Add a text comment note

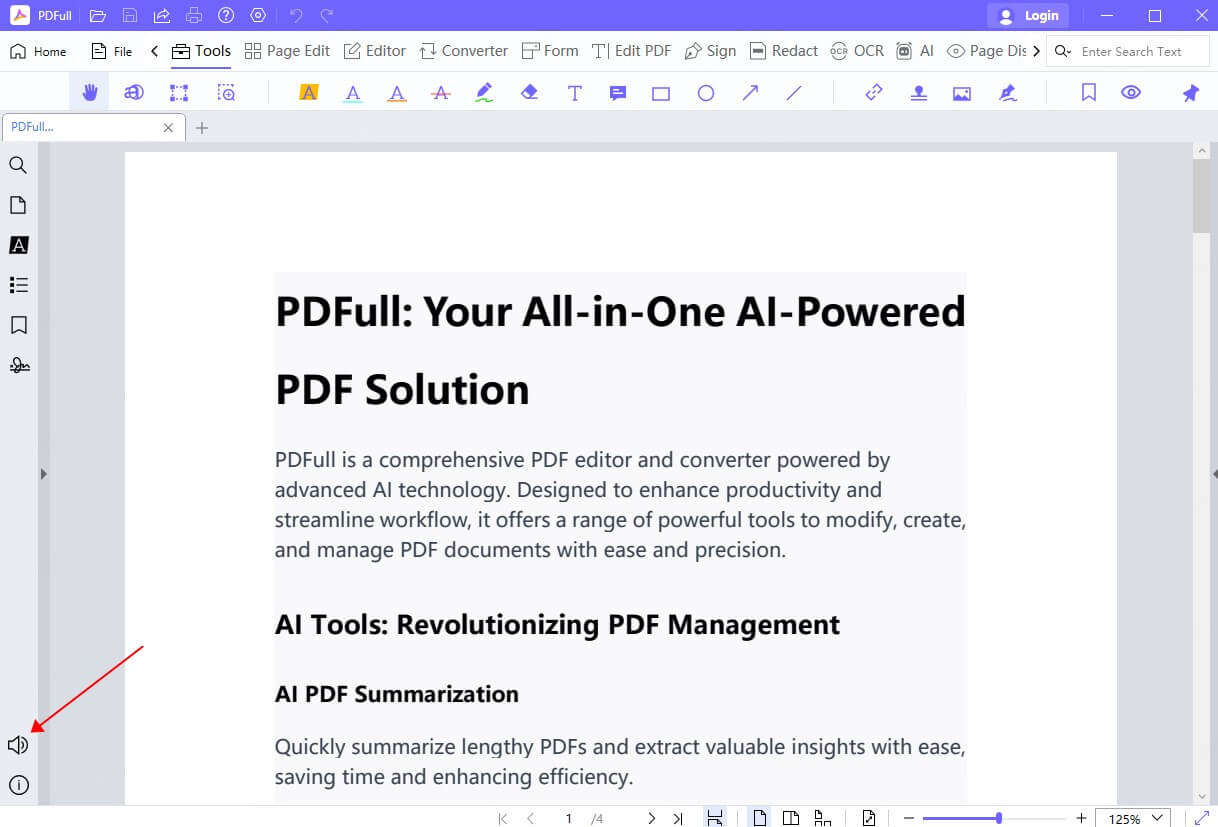pos(618,93)
